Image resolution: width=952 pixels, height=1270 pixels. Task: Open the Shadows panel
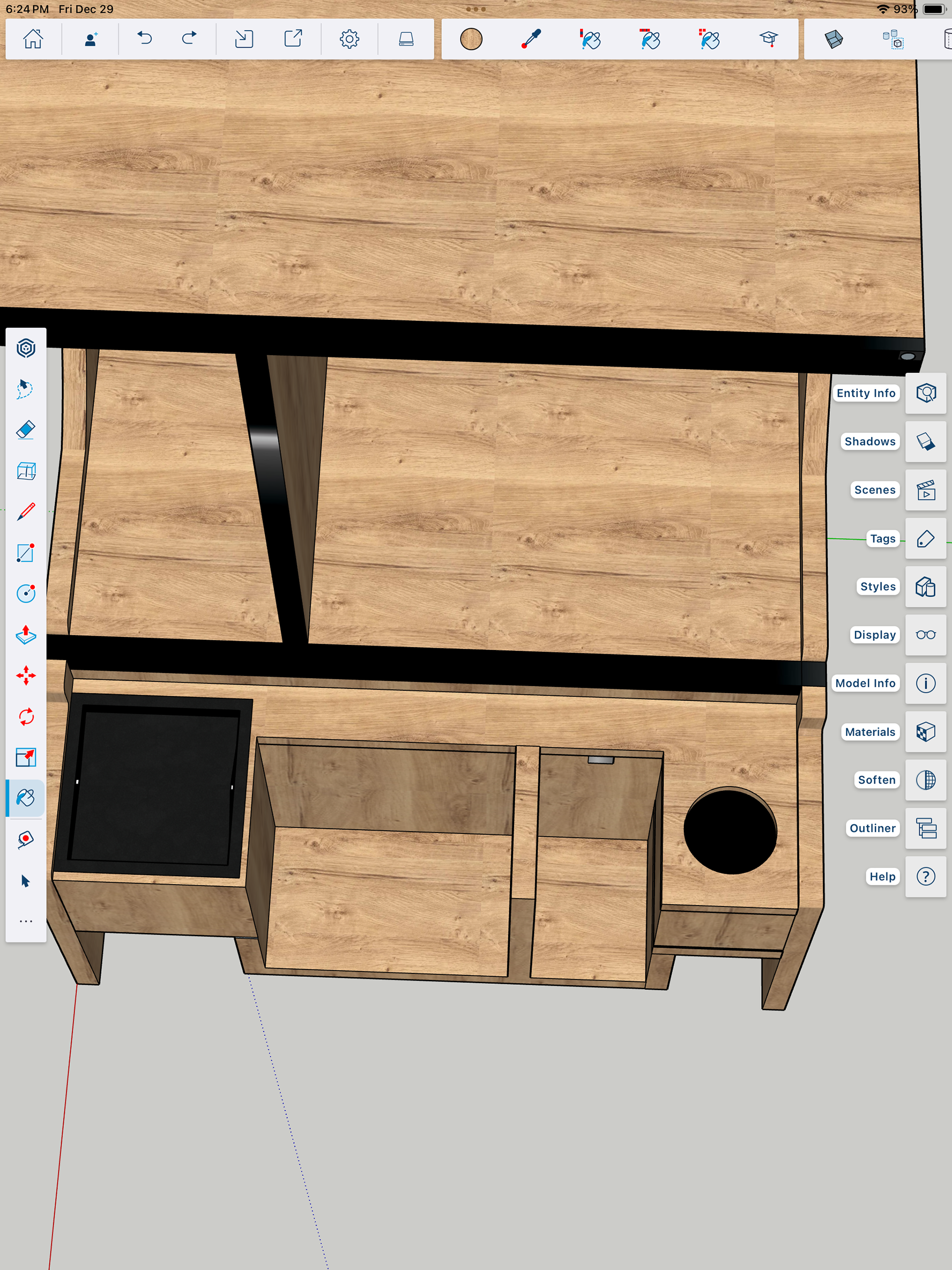click(925, 441)
